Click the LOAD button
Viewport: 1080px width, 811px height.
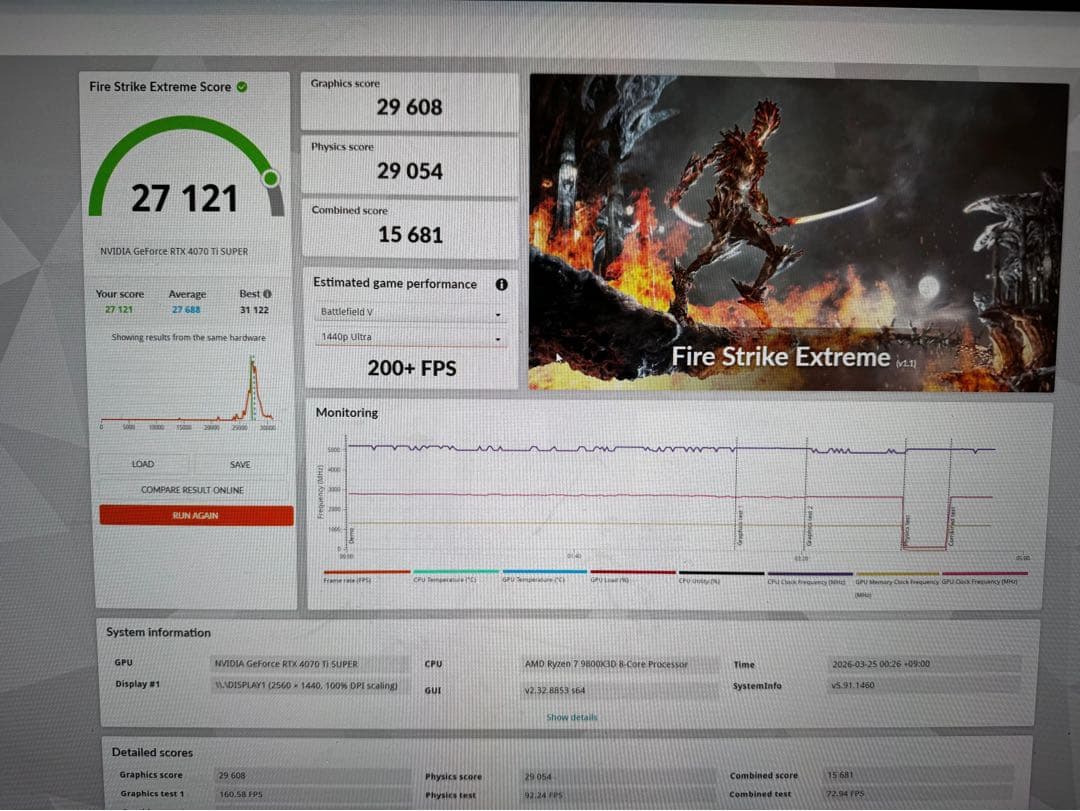click(x=143, y=464)
